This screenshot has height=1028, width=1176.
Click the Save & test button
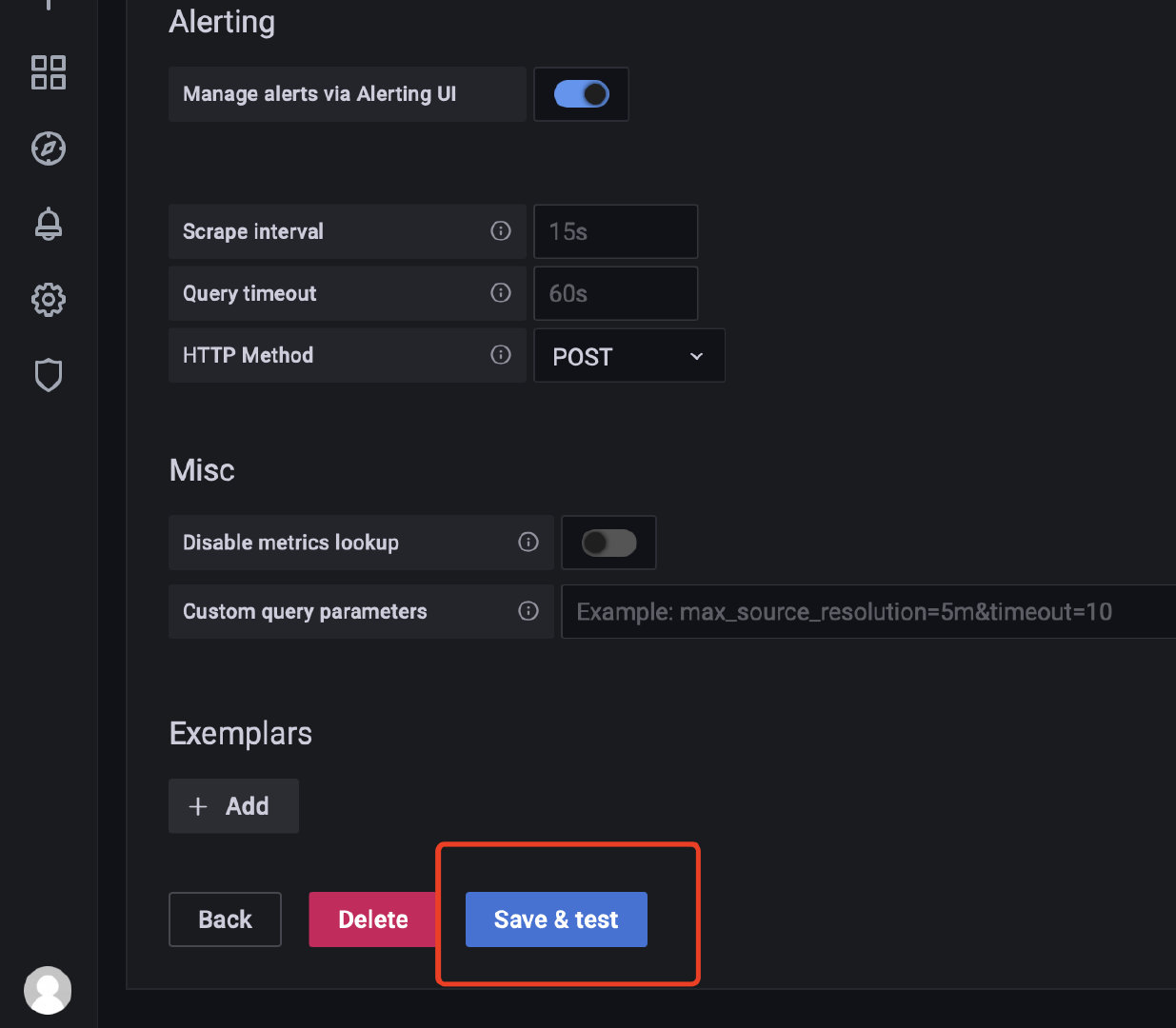556,919
